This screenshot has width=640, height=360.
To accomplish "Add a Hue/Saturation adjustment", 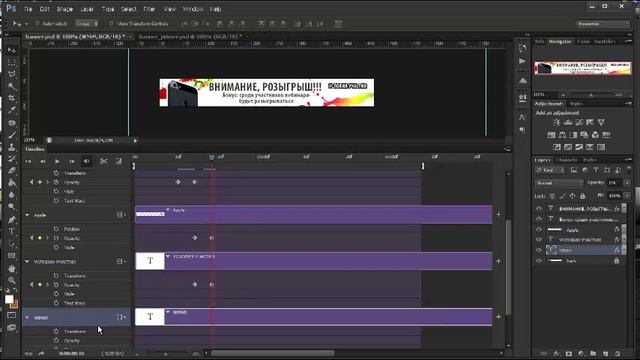I will 551,135.
